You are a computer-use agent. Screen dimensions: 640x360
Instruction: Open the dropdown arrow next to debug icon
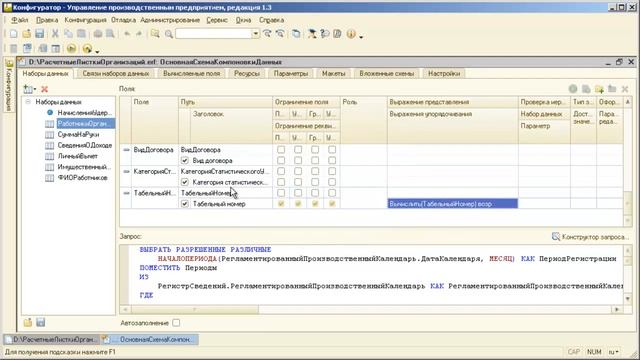[97, 51]
